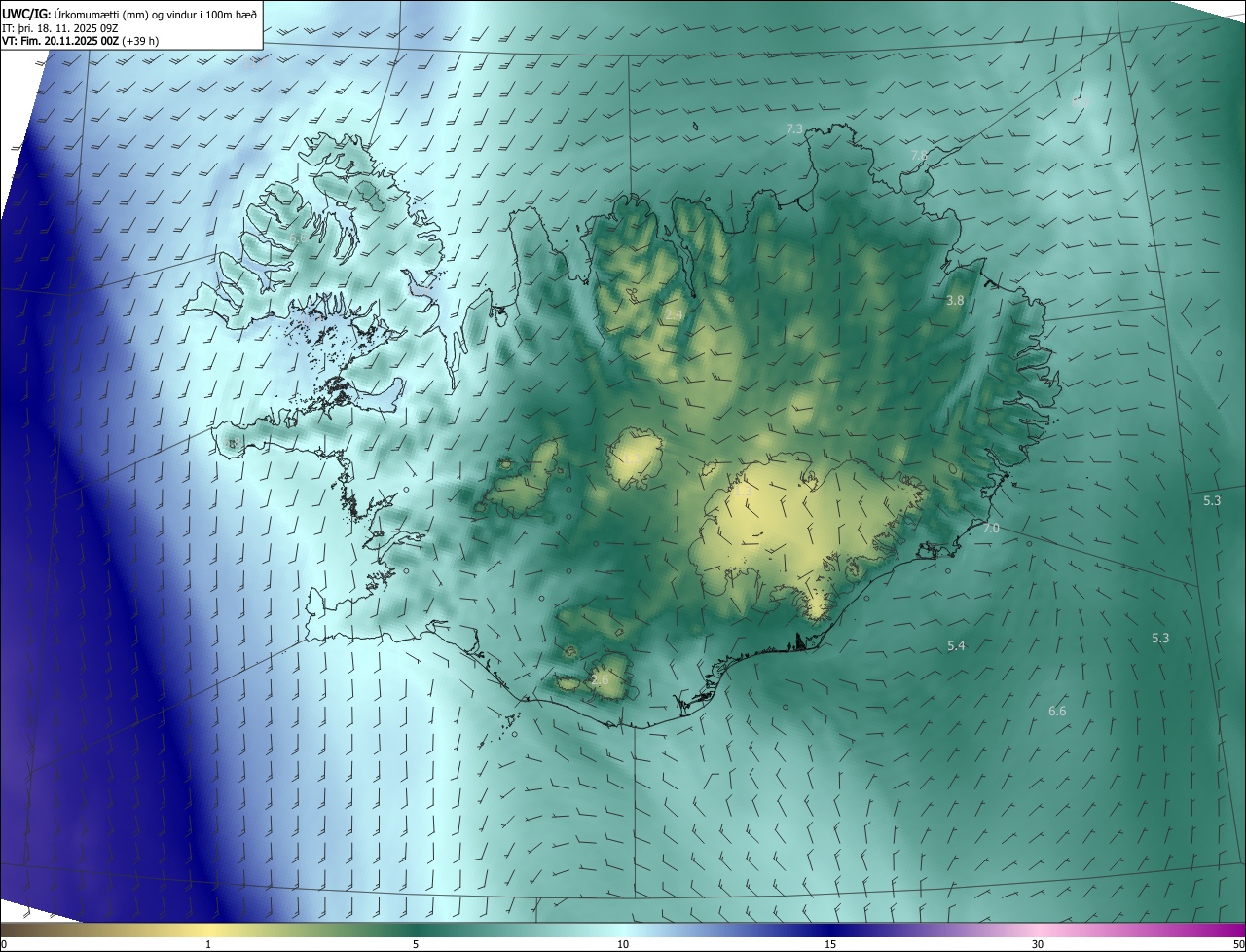Click the colour bar tick label '30'
The height and width of the screenshot is (952, 1246).
tap(1038, 945)
